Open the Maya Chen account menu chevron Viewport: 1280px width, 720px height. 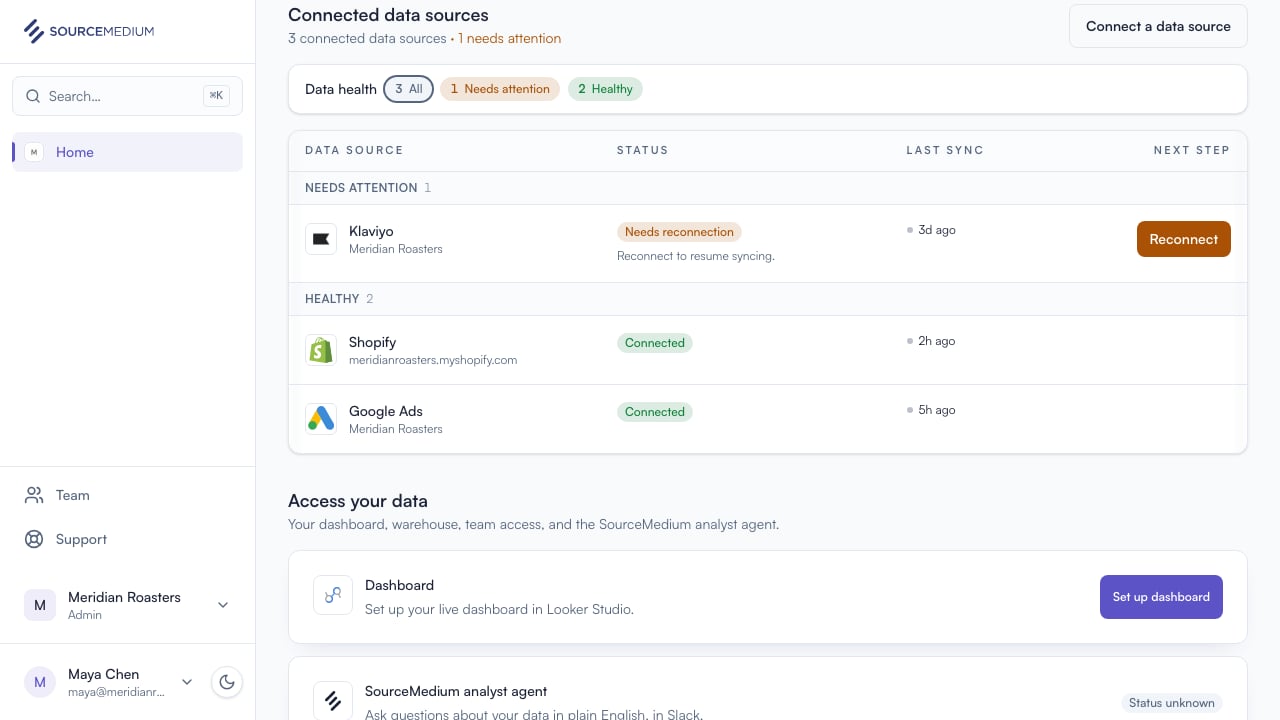[187, 682]
